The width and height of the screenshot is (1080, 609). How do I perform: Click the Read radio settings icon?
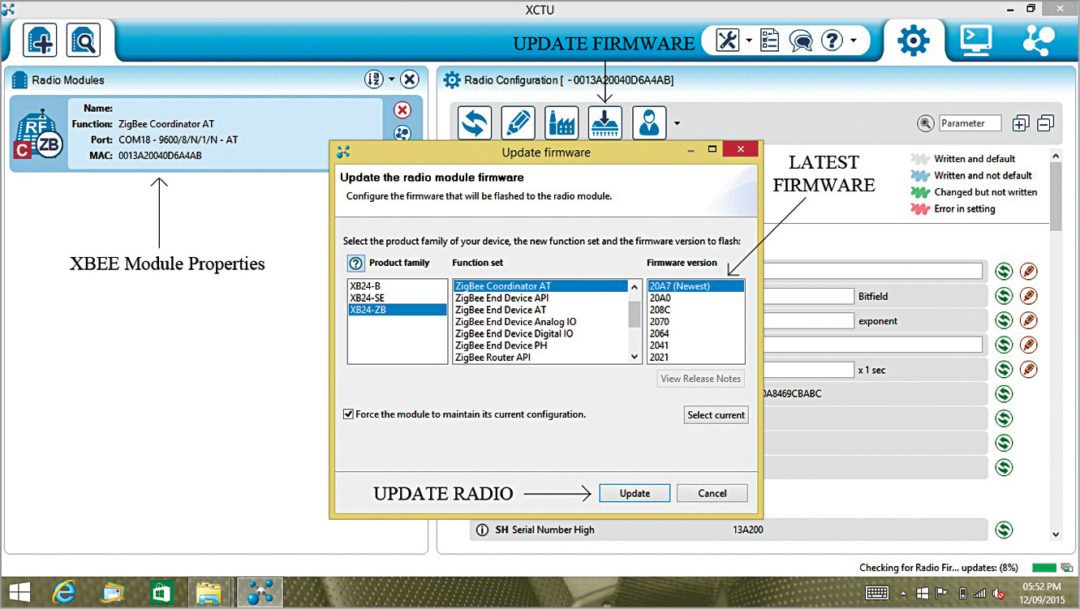[474, 123]
